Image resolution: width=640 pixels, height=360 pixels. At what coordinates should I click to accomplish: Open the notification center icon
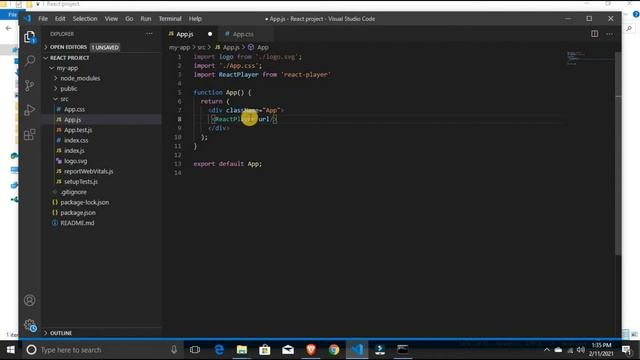(x=626, y=350)
